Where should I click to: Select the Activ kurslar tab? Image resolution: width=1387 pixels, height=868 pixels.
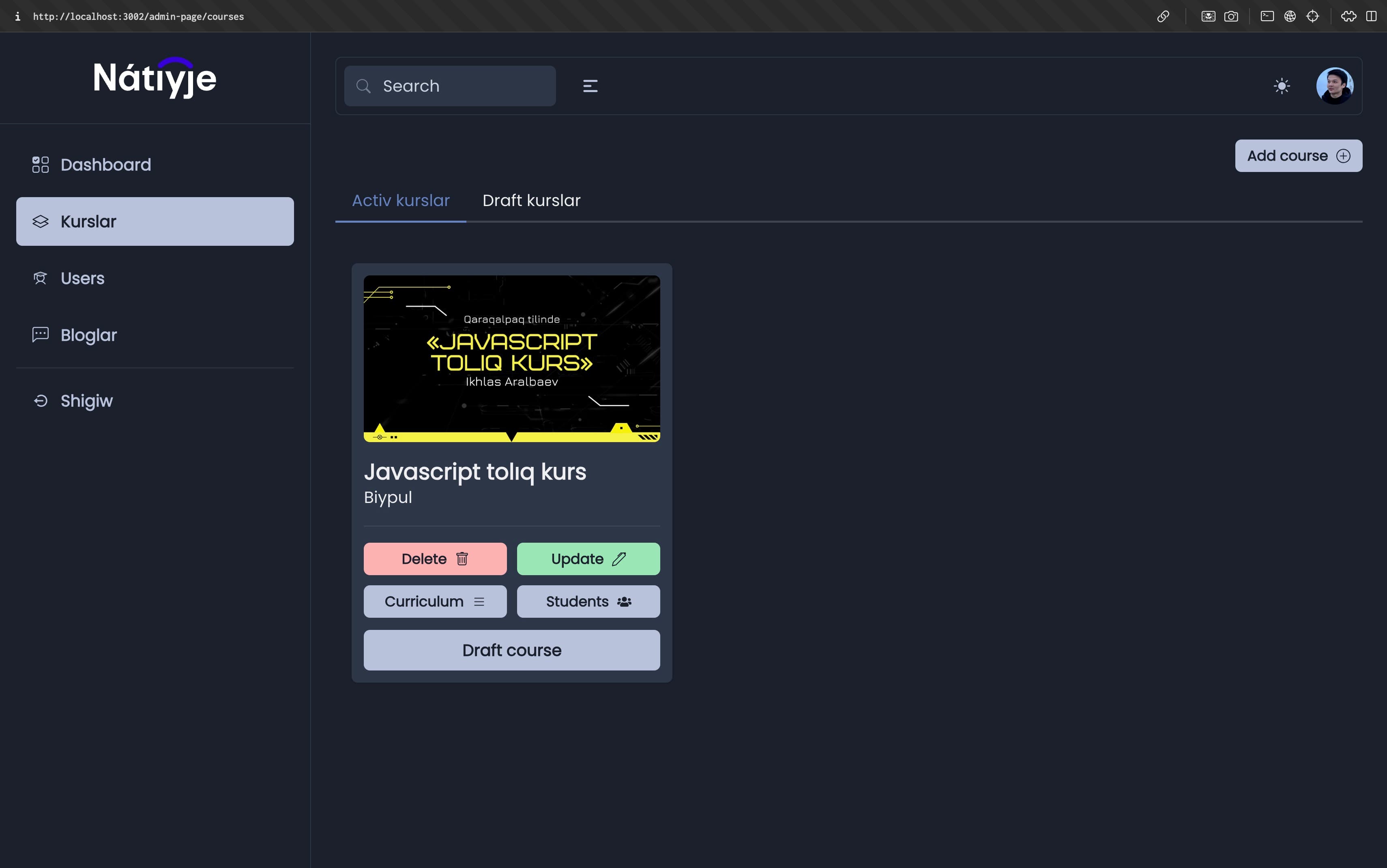point(400,200)
